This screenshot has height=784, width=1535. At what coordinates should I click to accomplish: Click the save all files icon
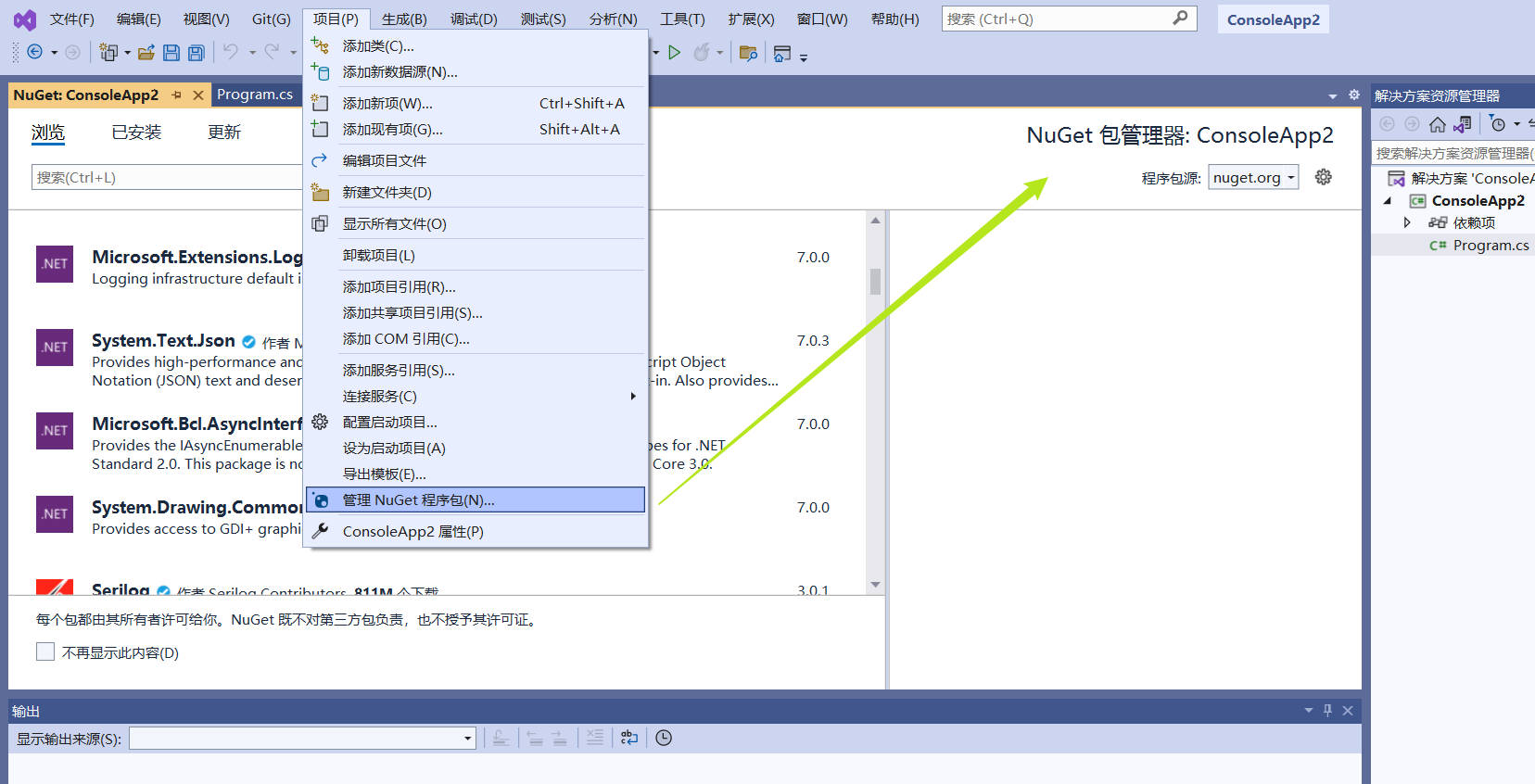tap(196, 53)
